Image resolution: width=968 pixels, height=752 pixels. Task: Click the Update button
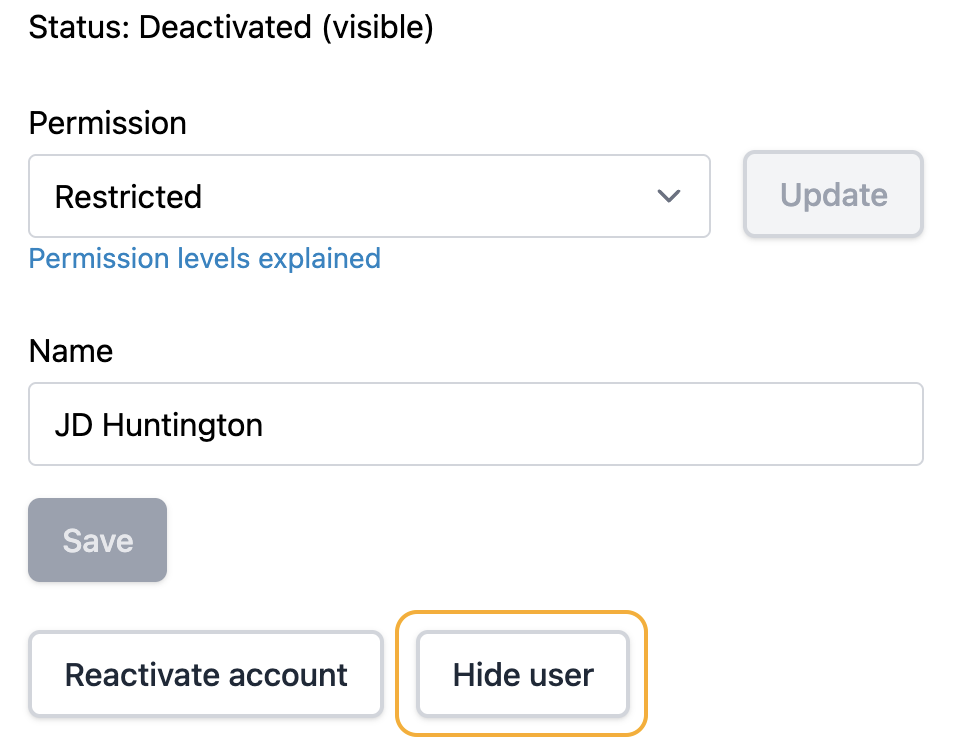[x=833, y=195]
